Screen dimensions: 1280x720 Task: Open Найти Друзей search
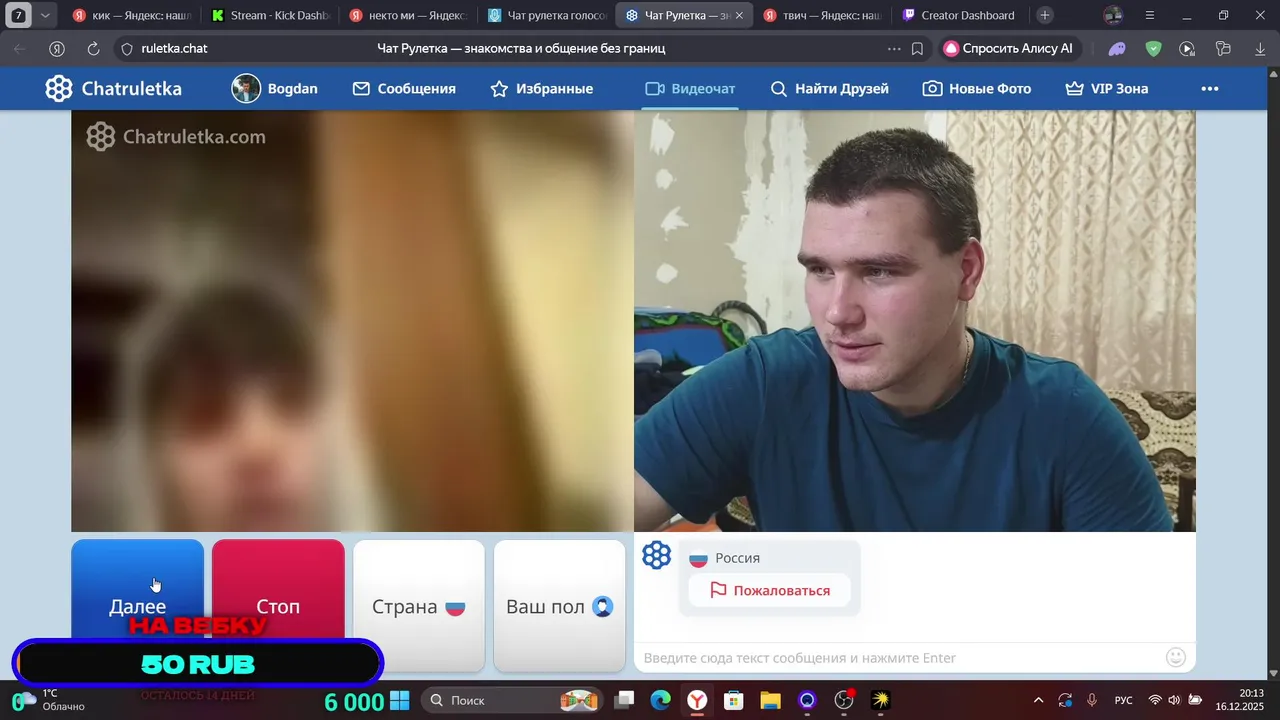830,89
